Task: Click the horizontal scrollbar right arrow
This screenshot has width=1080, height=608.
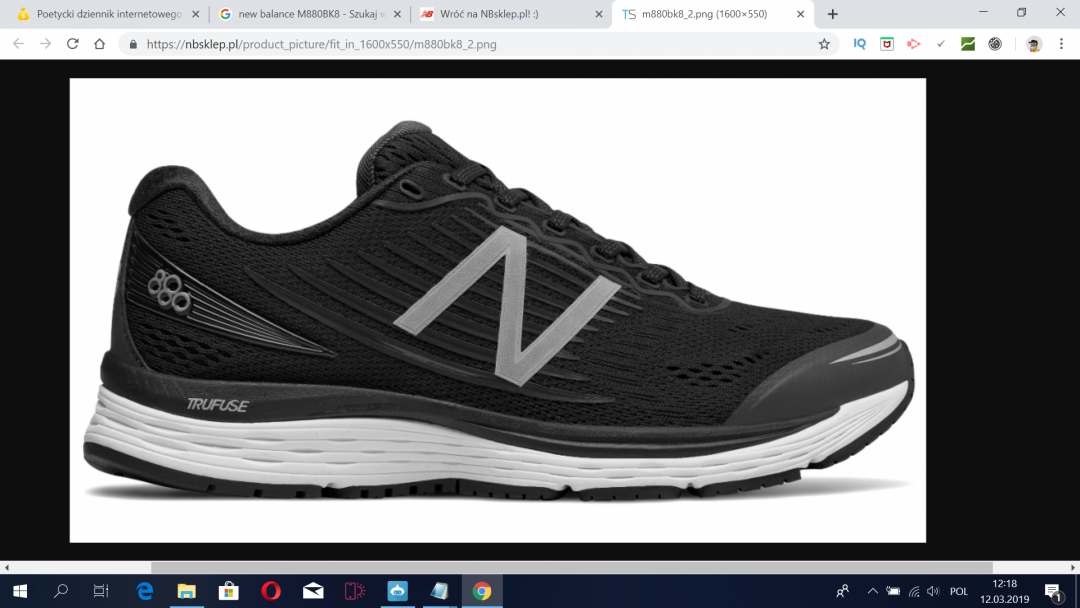Action: [x=1072, y=567]
